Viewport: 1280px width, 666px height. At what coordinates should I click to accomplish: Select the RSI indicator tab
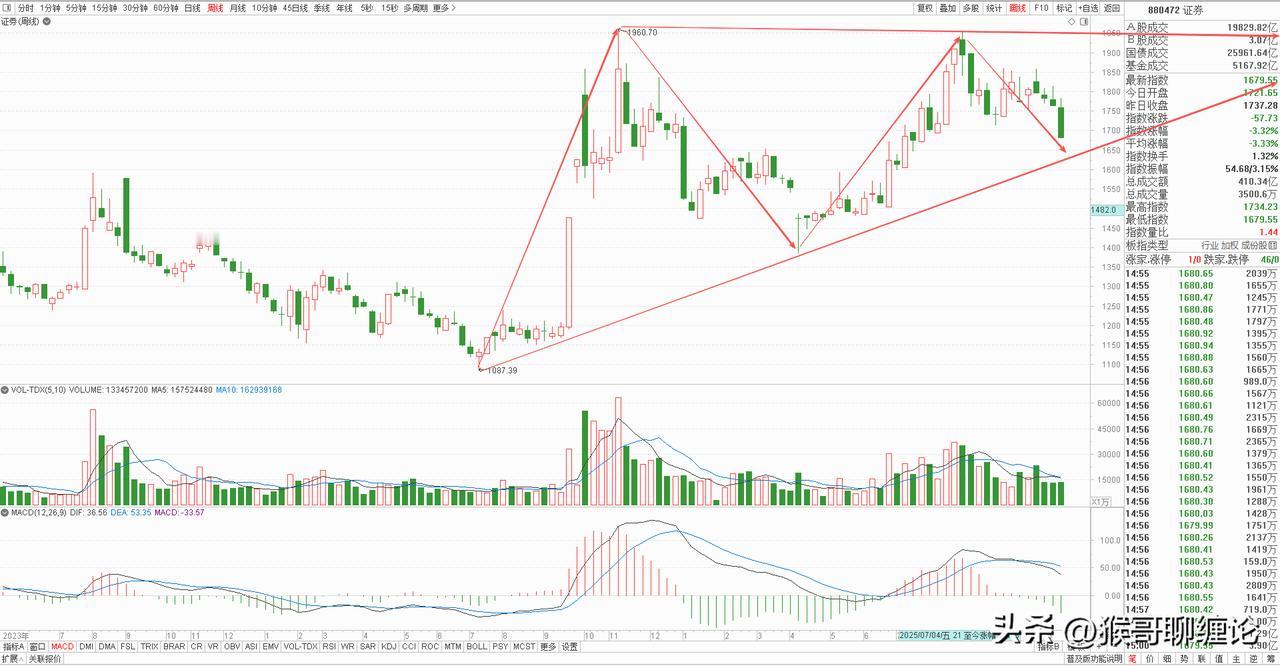point(329,646)
